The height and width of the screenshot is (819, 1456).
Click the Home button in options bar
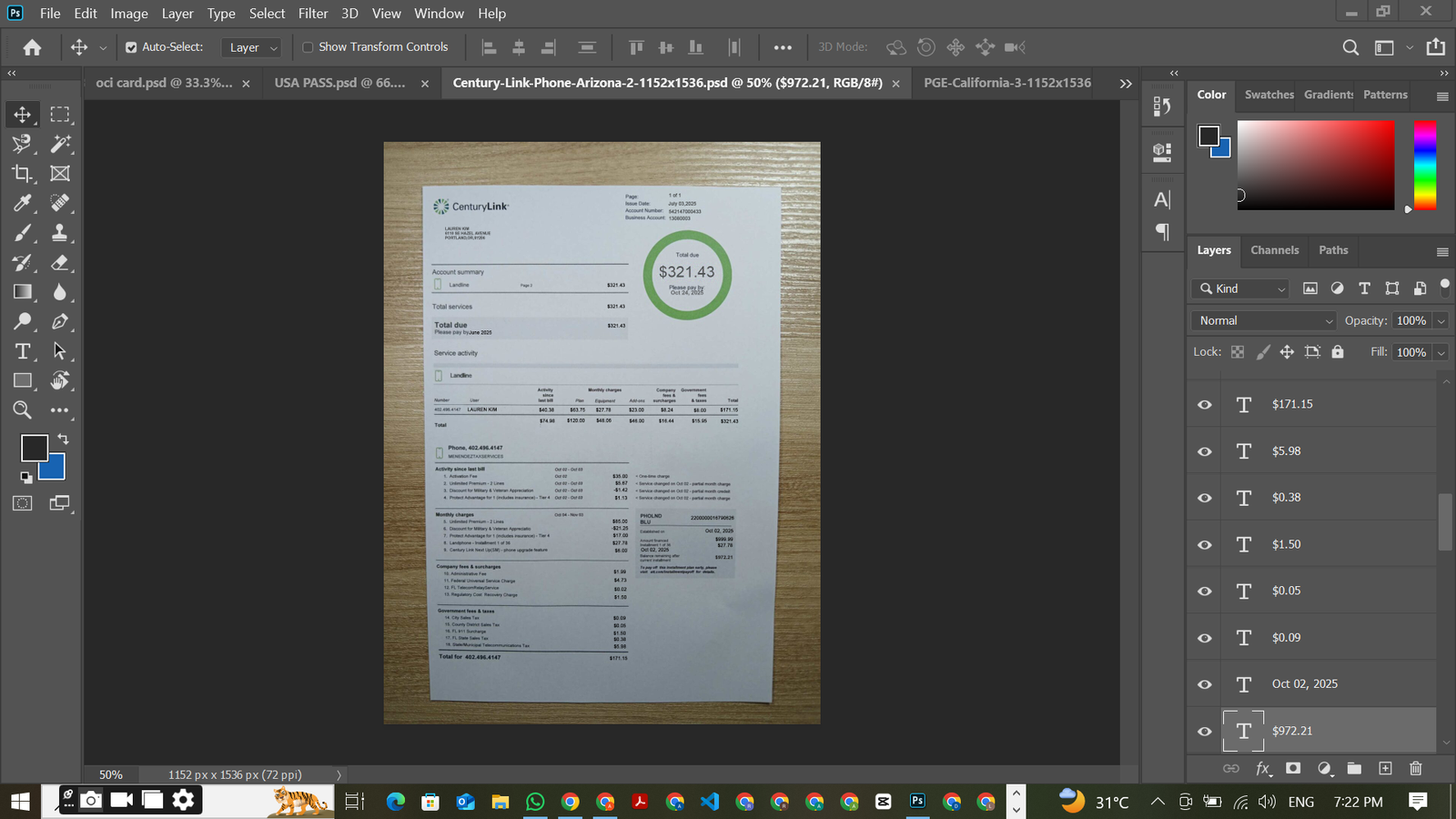32,47
